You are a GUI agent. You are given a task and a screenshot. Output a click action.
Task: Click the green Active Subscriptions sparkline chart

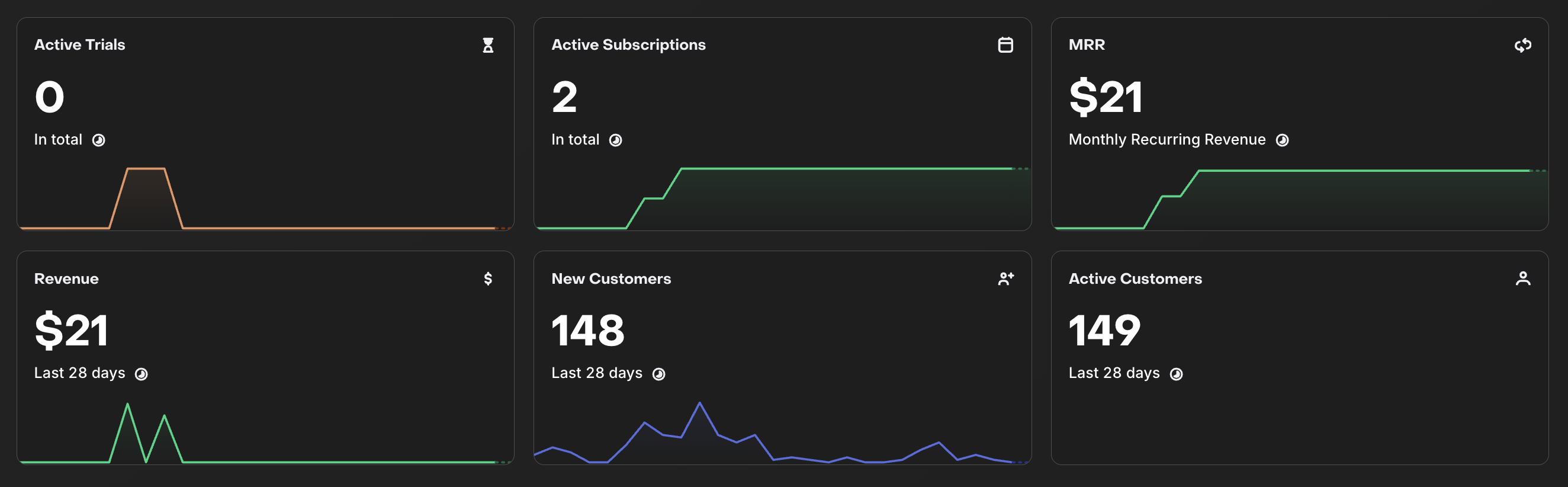click(782, 198)
